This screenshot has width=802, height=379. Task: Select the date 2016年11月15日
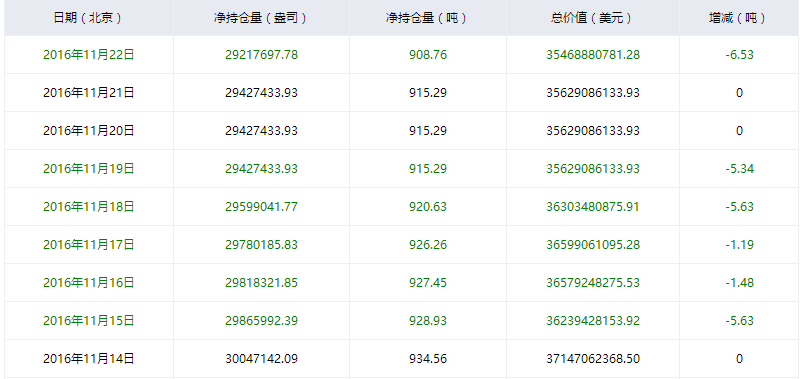pos(88,321)
